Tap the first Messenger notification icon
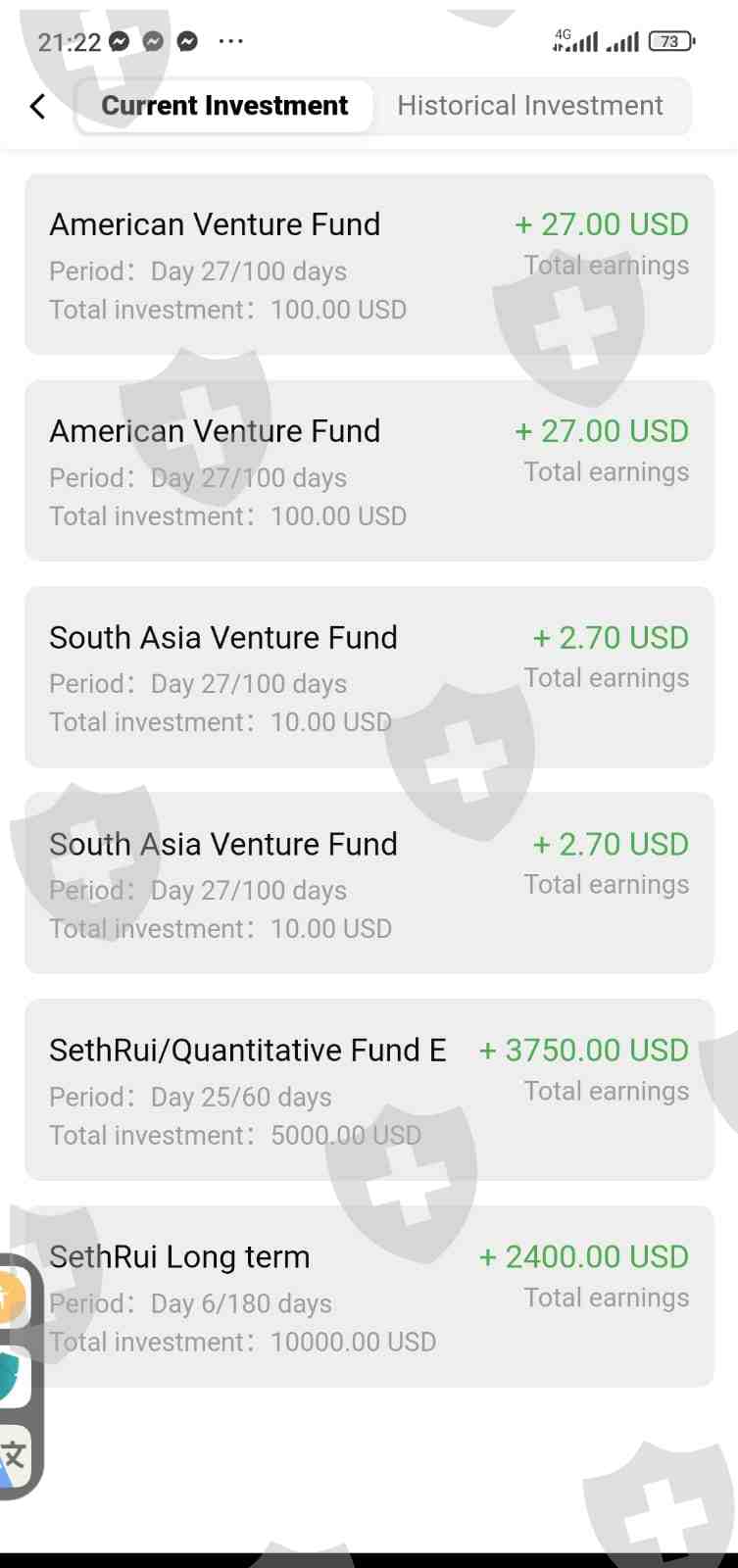 coord(120,41)
